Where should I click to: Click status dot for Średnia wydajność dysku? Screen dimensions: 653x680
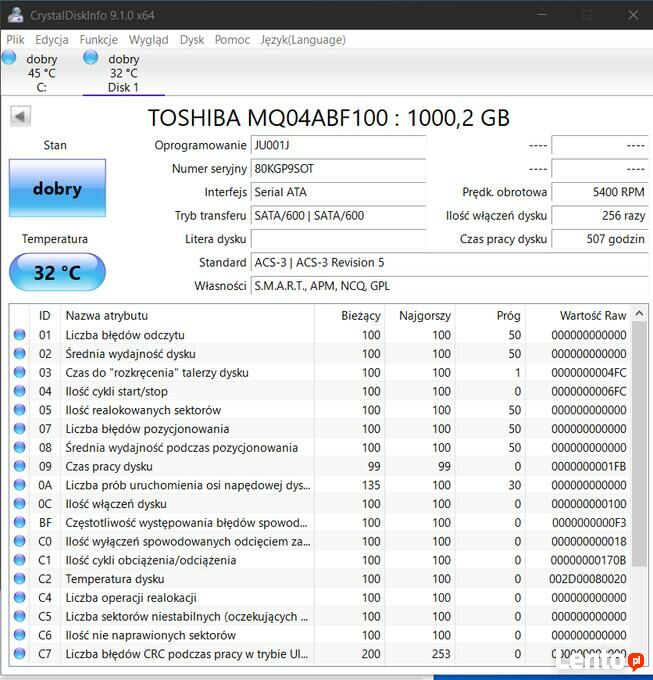click(x=20, y=353)
